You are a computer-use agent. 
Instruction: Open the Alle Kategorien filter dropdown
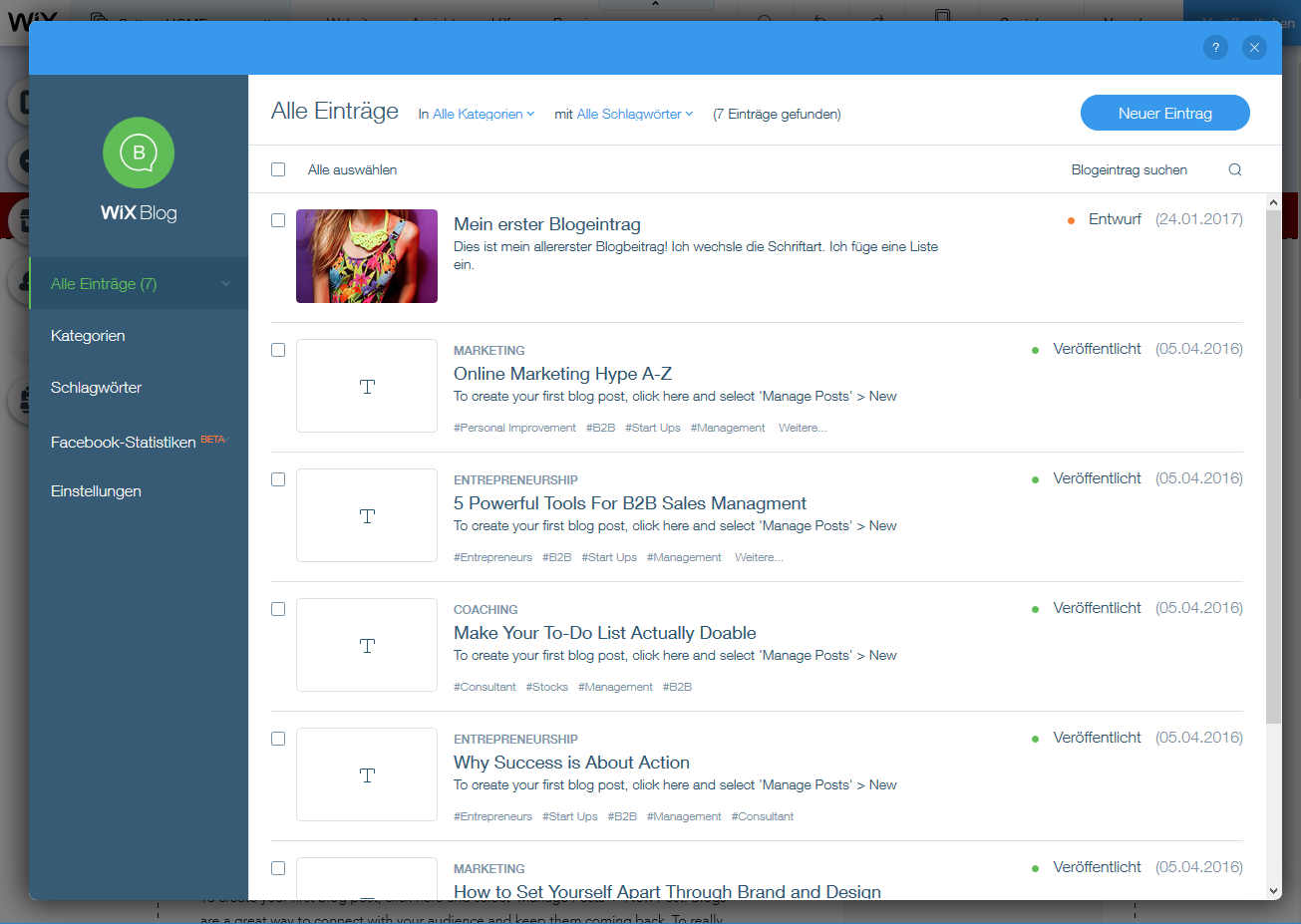(484, 114)
